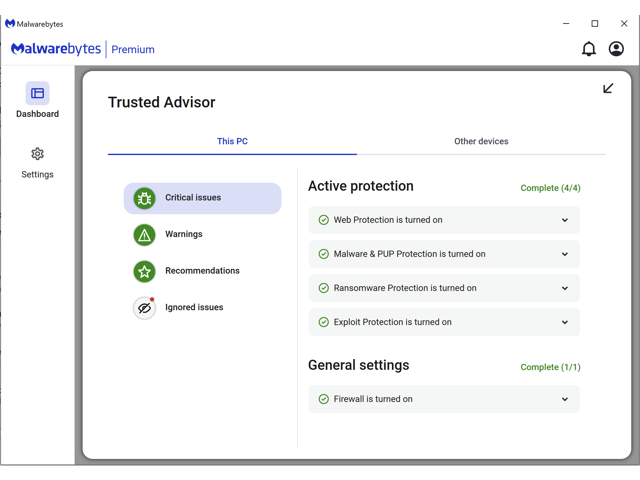
Task: Open Settings via the gear icon
Action: tap(38, 154)
